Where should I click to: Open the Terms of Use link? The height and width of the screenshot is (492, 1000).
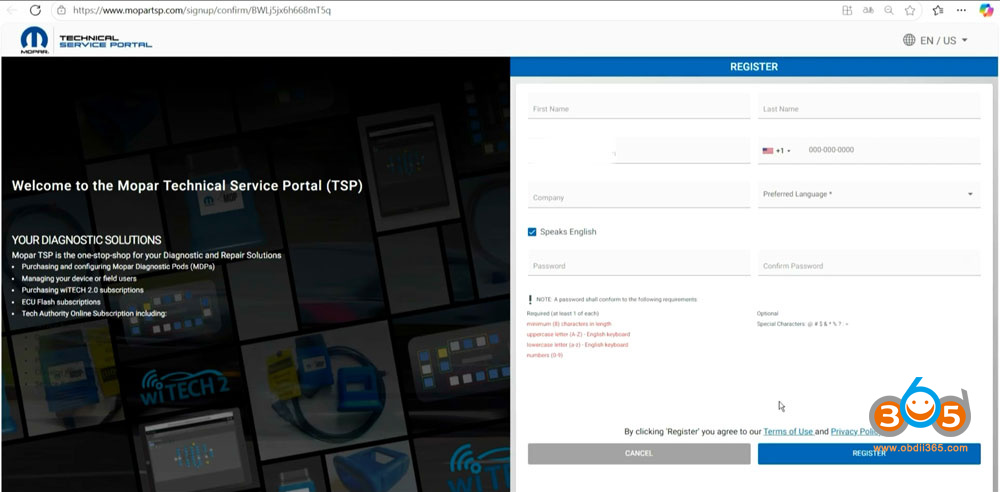point(788,431)
